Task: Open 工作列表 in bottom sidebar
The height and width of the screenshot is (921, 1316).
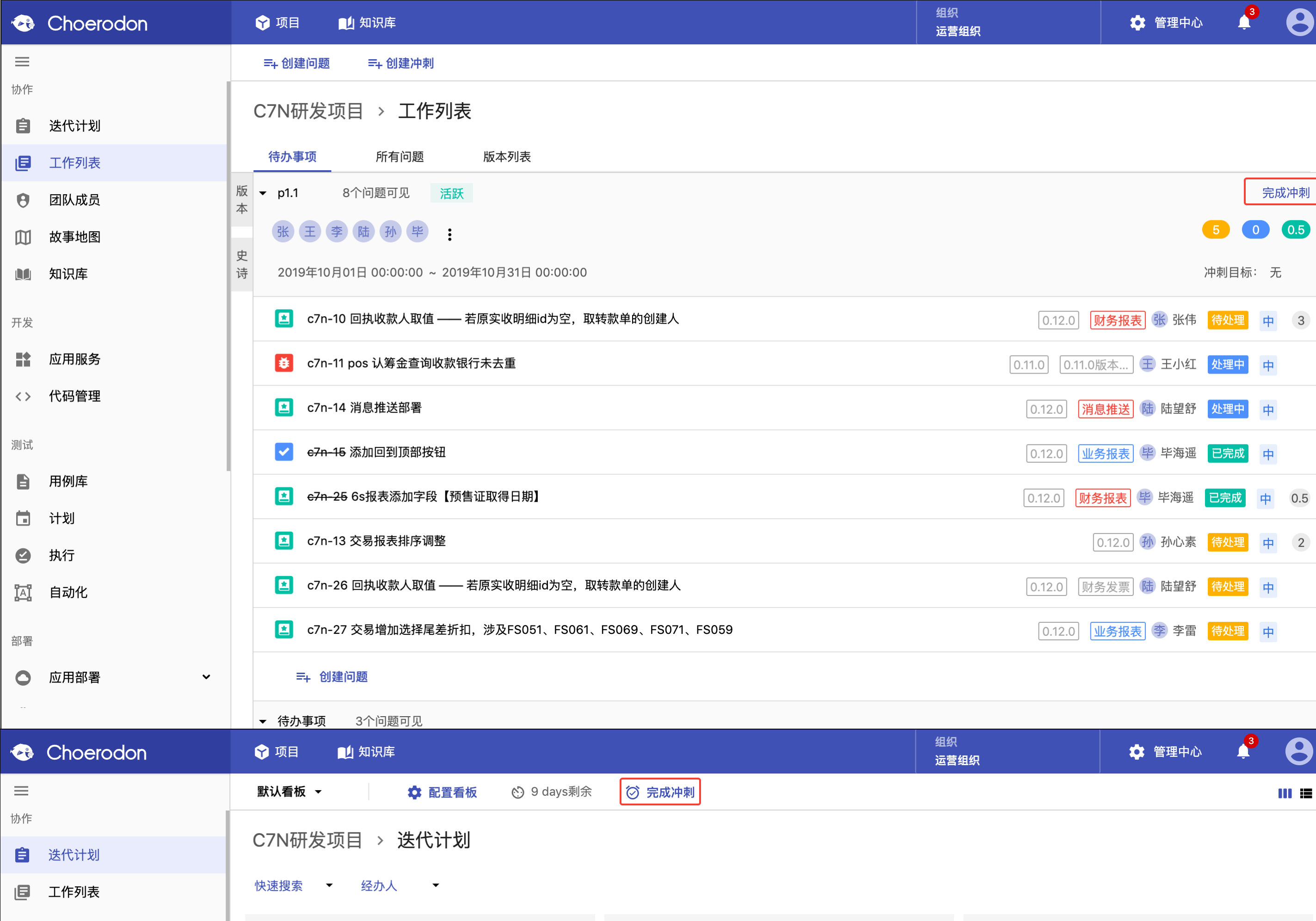Action: click(x=113, y=892)
